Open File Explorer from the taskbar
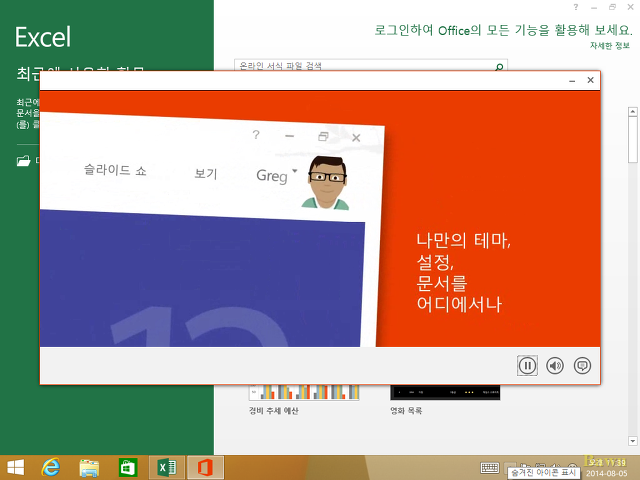The height and width of the screenshot is (480, 640). [x=89, y=468]
